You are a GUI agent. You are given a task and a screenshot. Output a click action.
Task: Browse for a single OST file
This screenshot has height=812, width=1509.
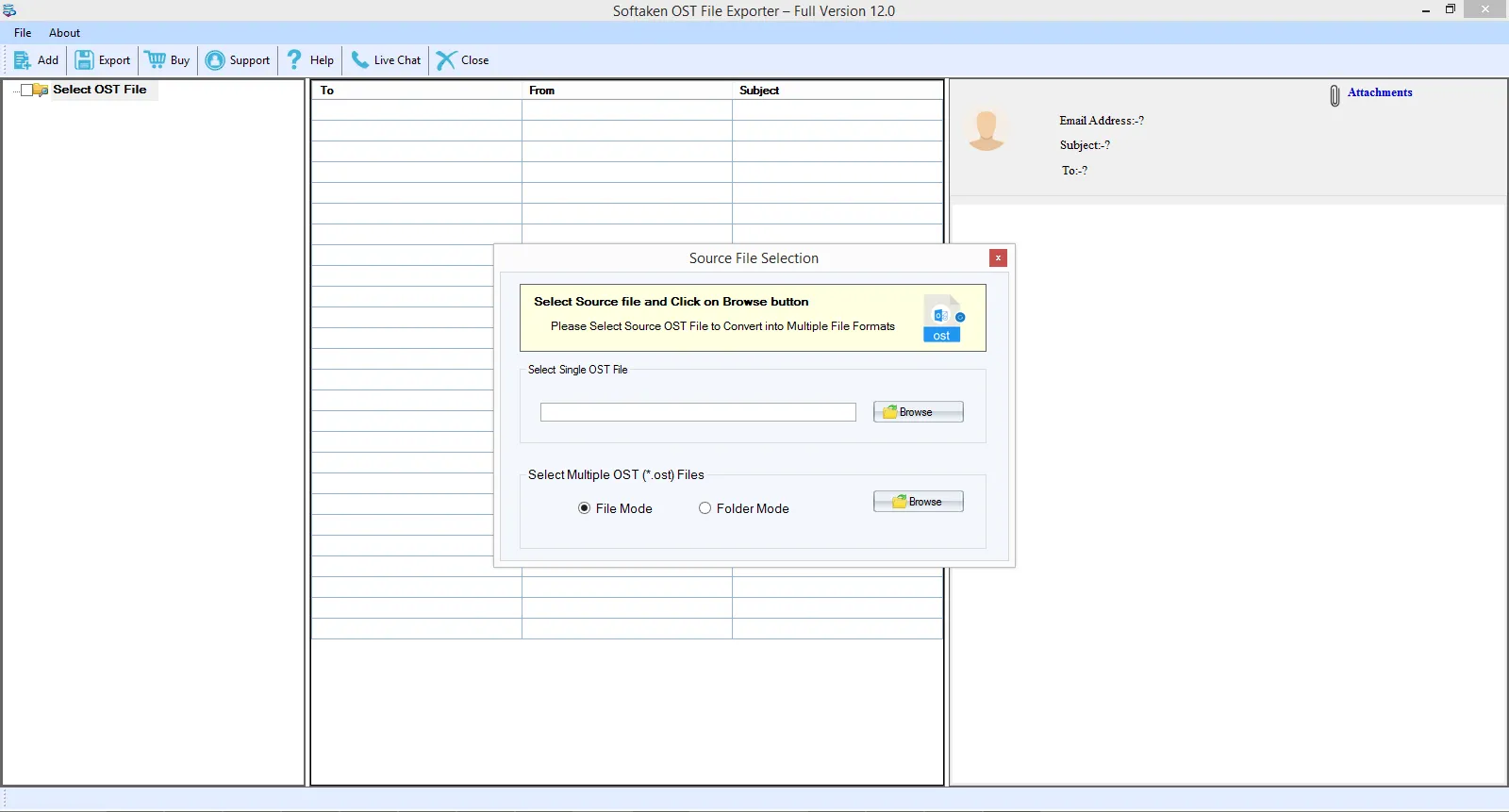click(x=919, y=412)
